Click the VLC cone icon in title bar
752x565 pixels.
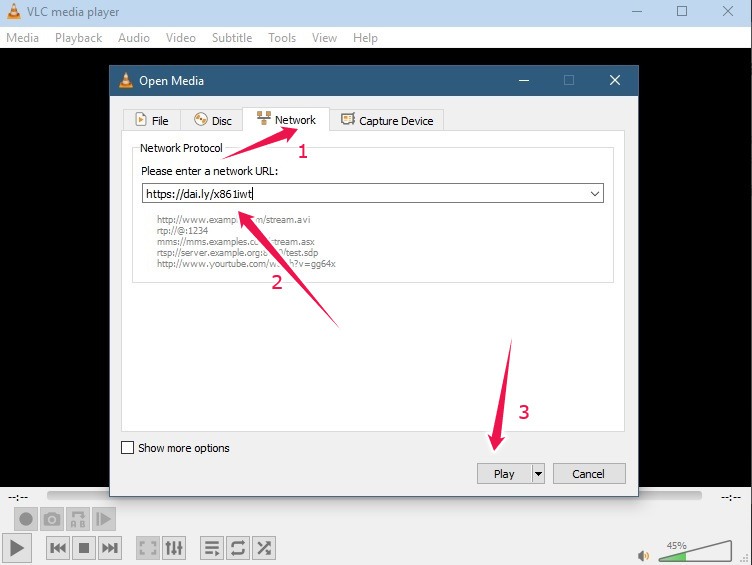[14, 12]
